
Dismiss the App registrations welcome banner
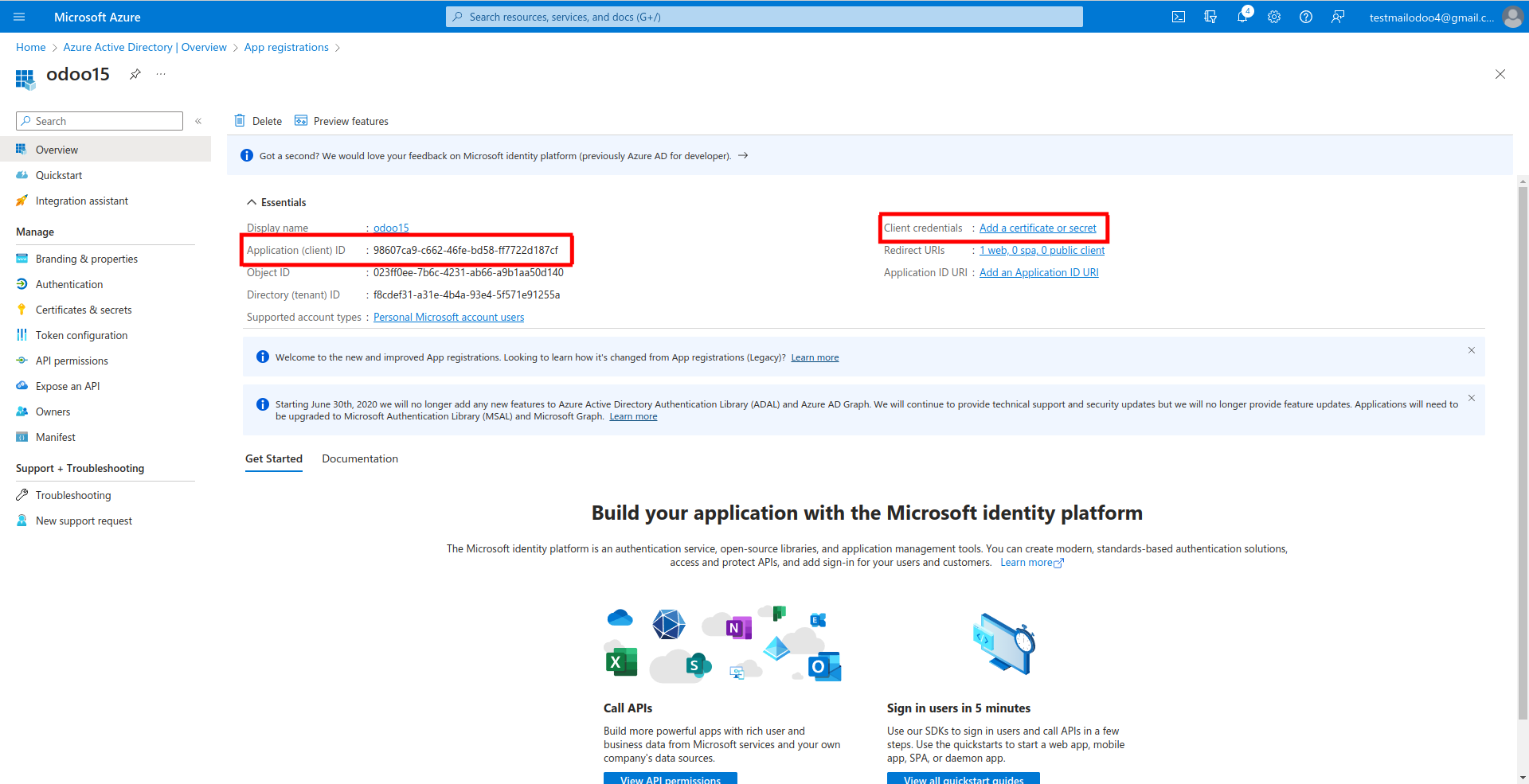pyautogui.click(x=1472, y=350)
